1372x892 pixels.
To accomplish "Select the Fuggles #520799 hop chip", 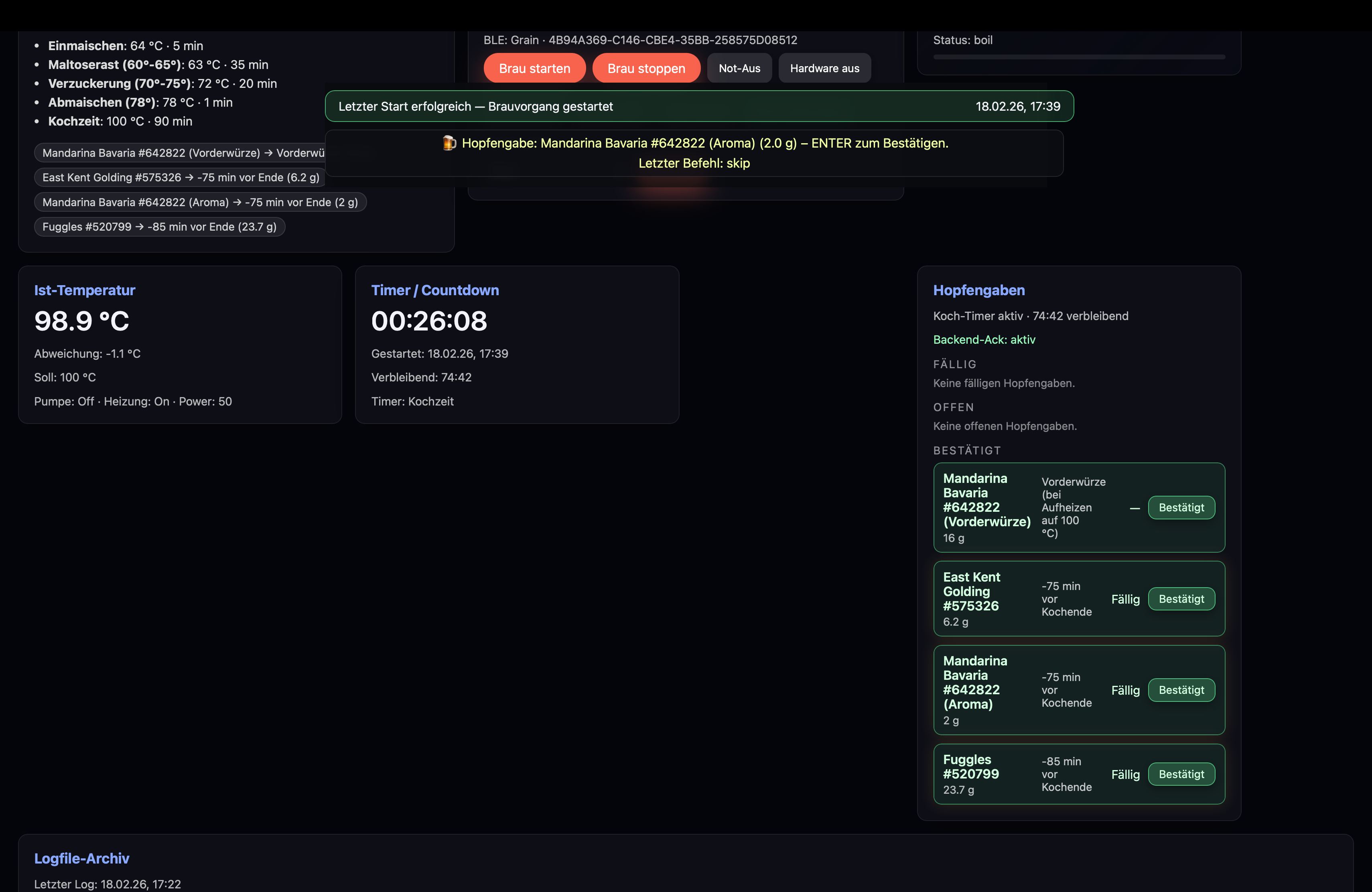I will click(x=159, y=227).
